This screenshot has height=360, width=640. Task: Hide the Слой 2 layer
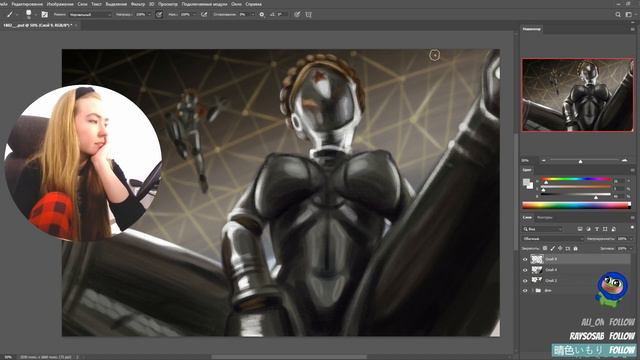(525, 280)
